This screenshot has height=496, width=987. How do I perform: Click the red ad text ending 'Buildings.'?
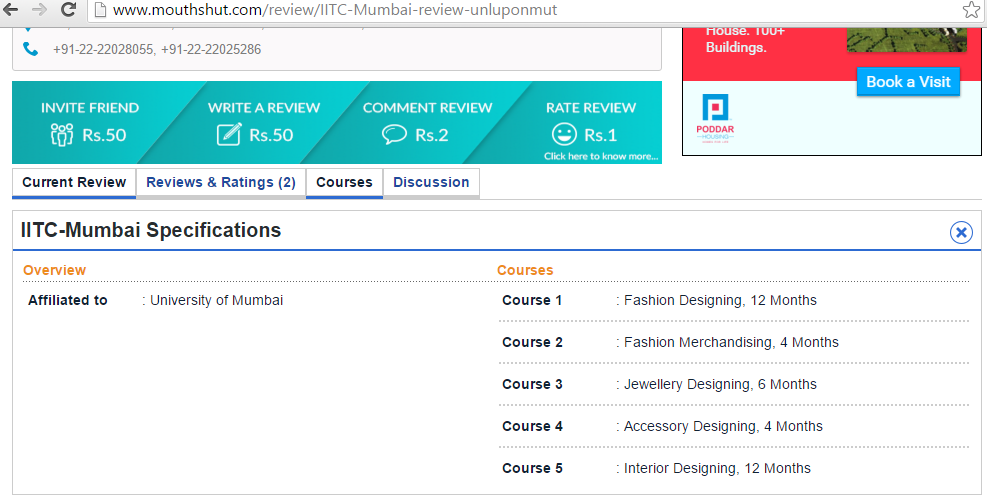click(x=745, y=40)
